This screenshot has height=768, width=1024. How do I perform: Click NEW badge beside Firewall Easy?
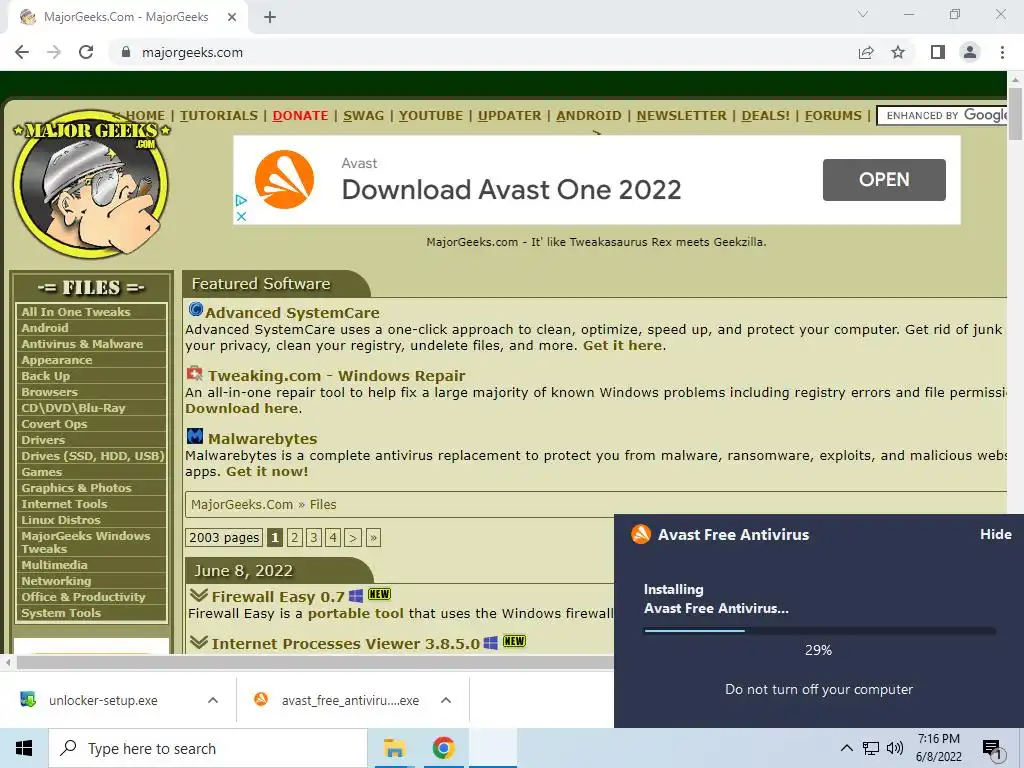pyautogui.click(x=379, y=594)
